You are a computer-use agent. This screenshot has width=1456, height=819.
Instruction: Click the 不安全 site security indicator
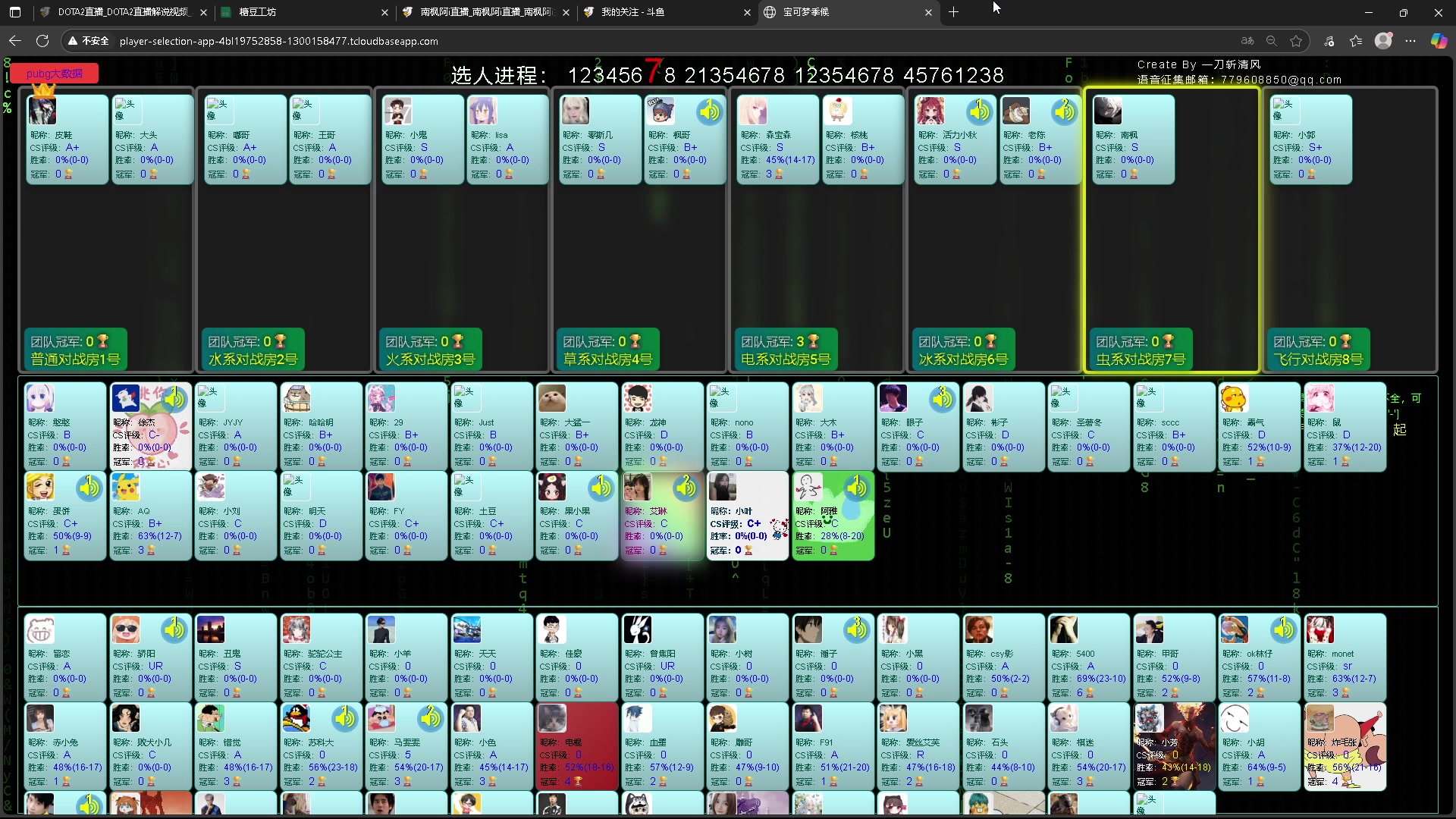[x=89, y=41]
